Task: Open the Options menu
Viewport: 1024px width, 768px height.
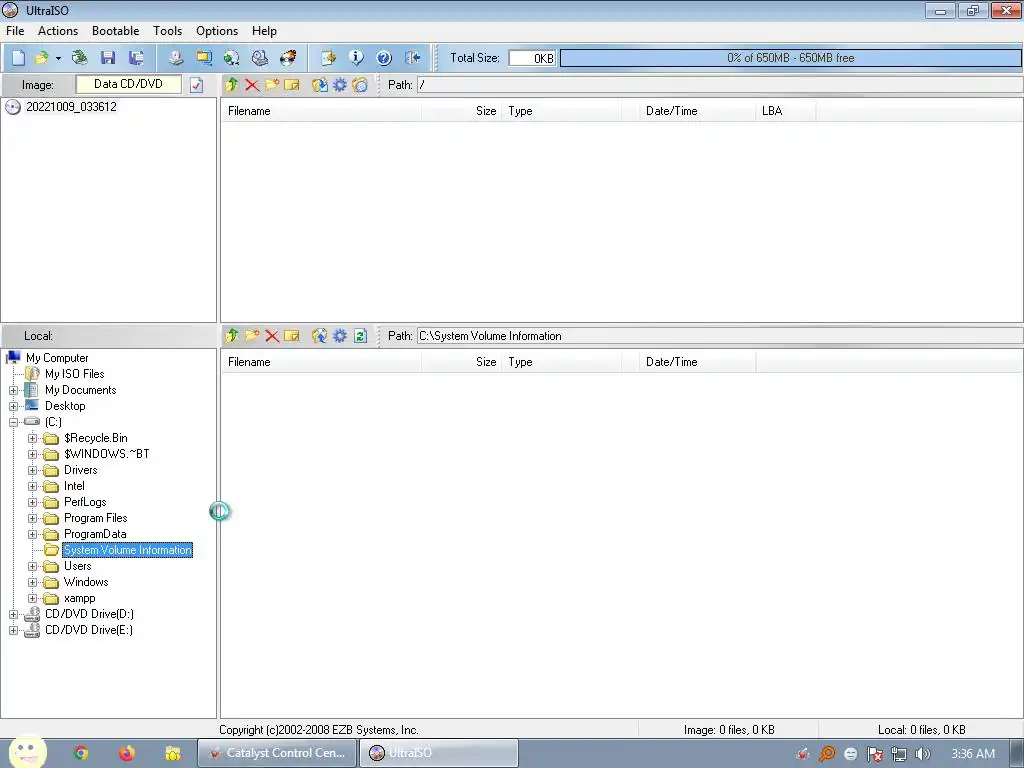Action: (x=217, y=31)
